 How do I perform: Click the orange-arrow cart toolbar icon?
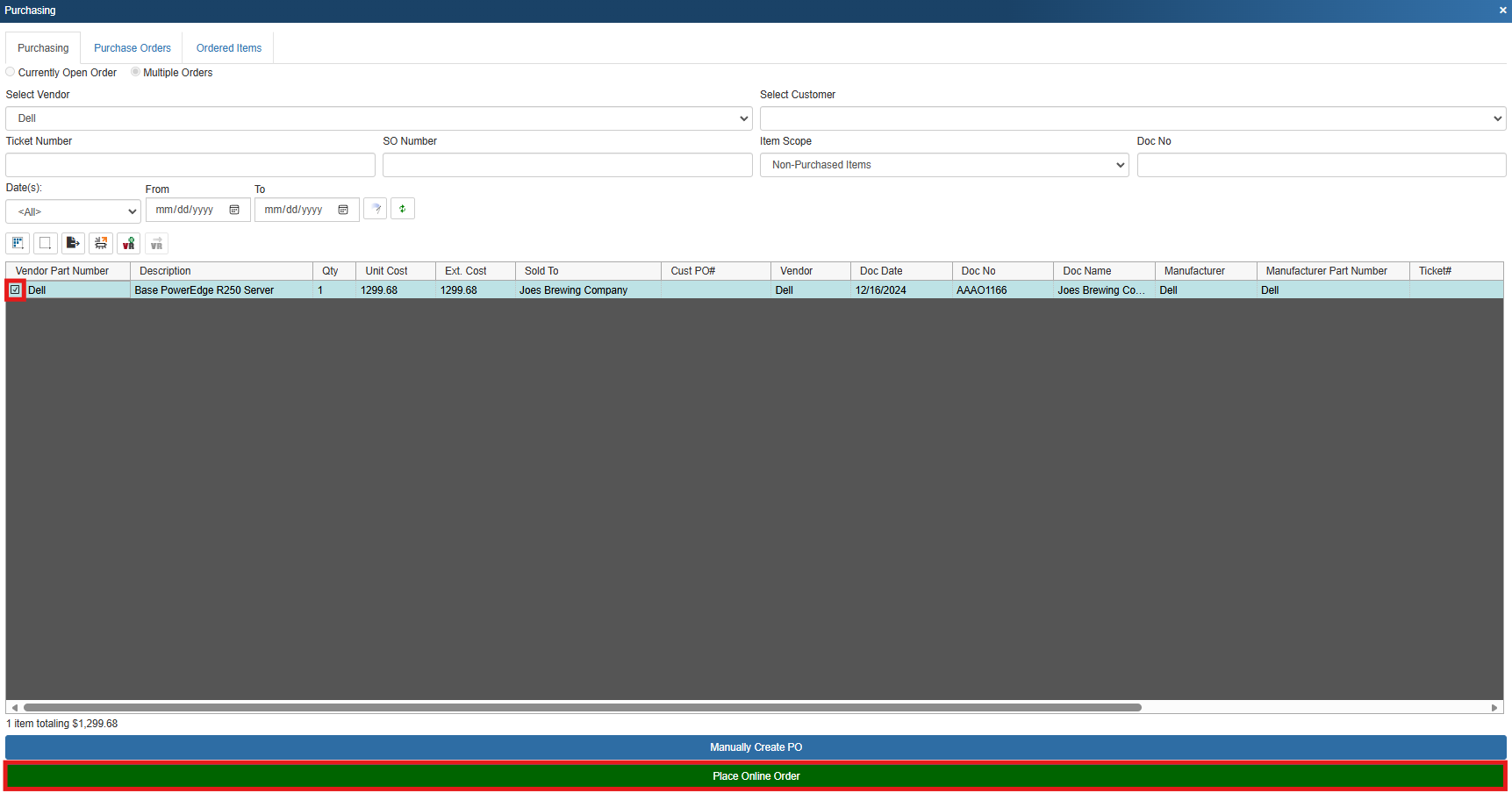pos(101,243)
